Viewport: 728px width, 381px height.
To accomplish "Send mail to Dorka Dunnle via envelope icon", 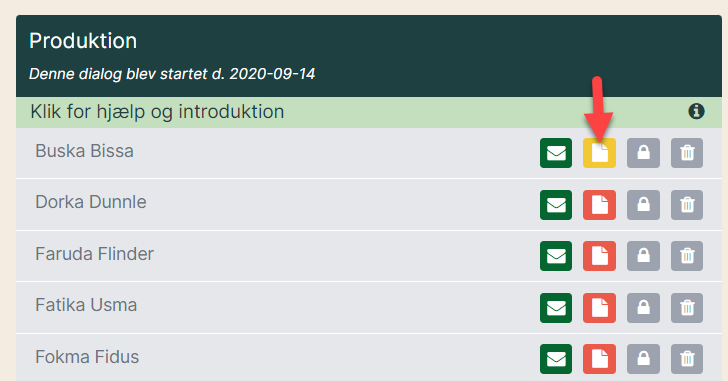I will [556, 205].
